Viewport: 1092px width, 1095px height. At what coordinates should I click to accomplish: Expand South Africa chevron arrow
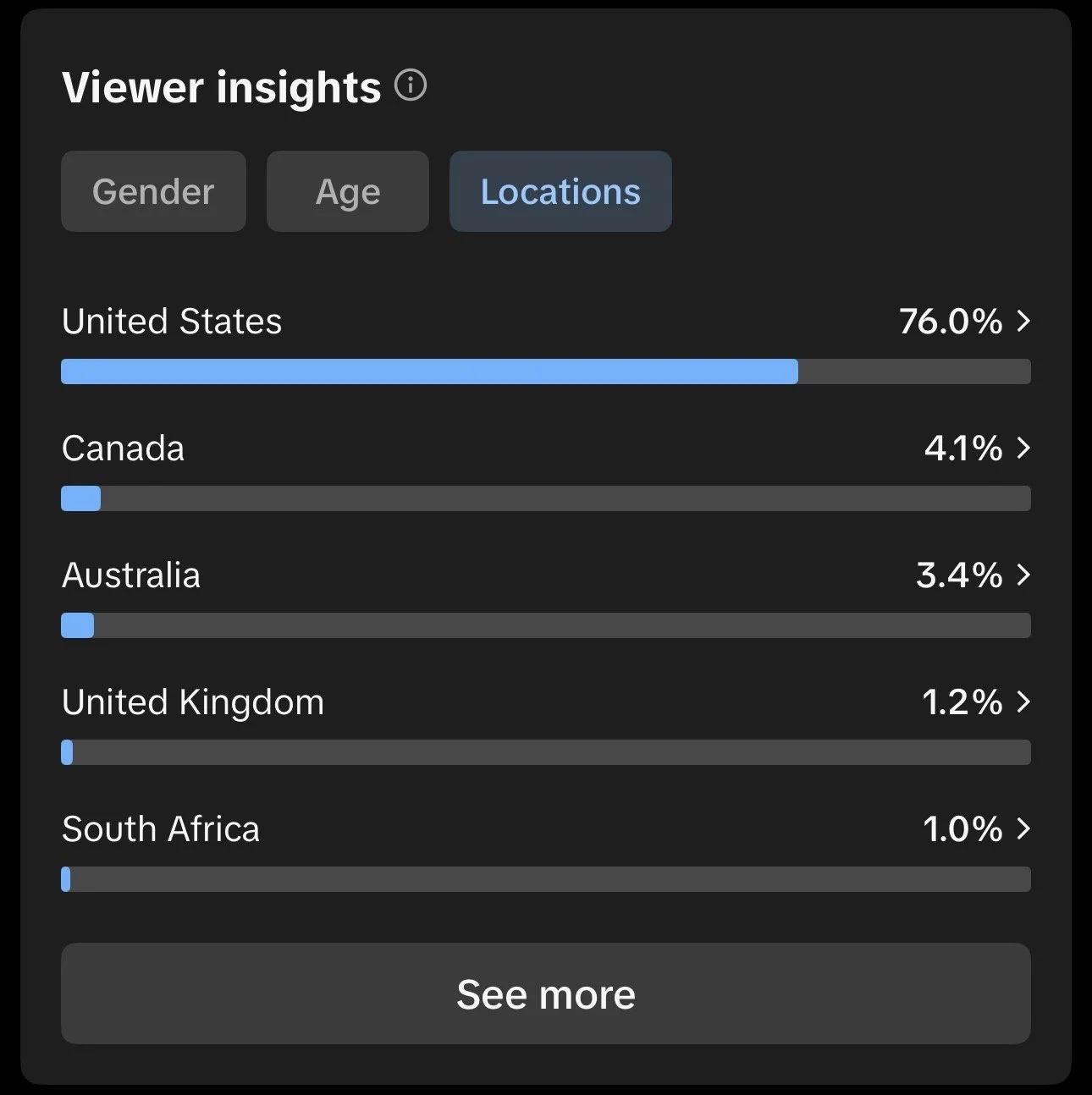click(1023, 828)
